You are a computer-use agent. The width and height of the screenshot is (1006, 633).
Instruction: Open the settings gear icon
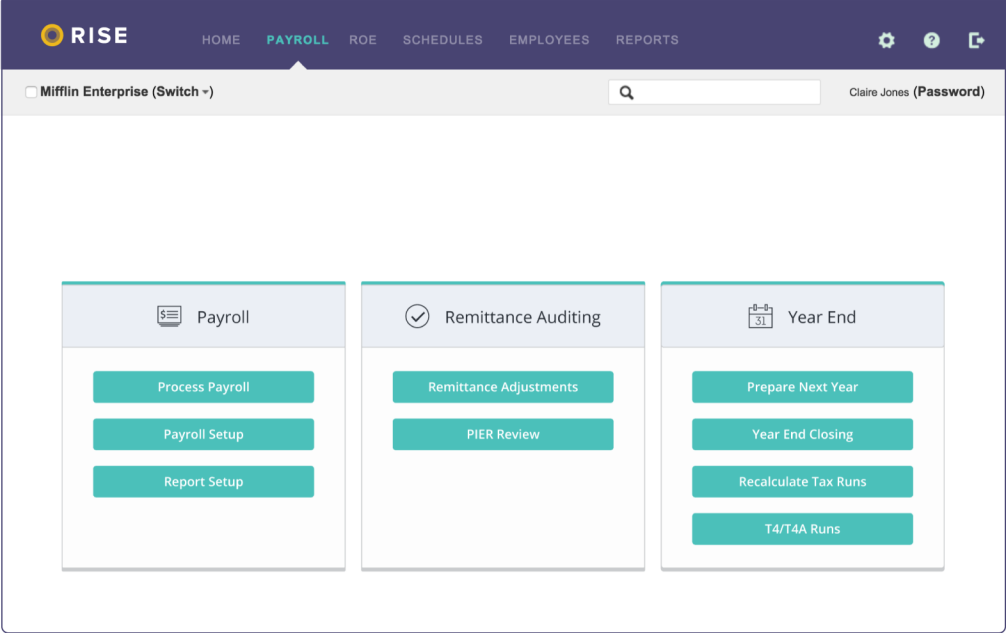pos(886,40)
